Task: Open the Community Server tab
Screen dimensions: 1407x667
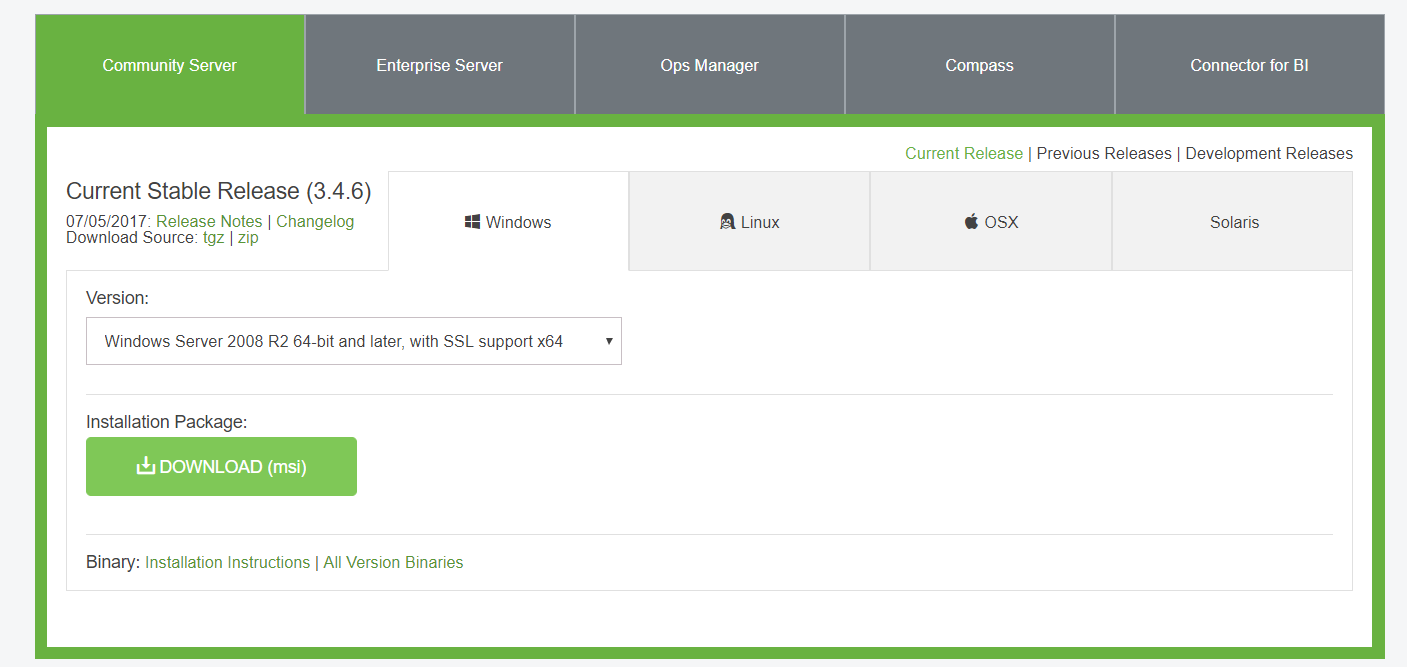Action: [x=170, y=65]
